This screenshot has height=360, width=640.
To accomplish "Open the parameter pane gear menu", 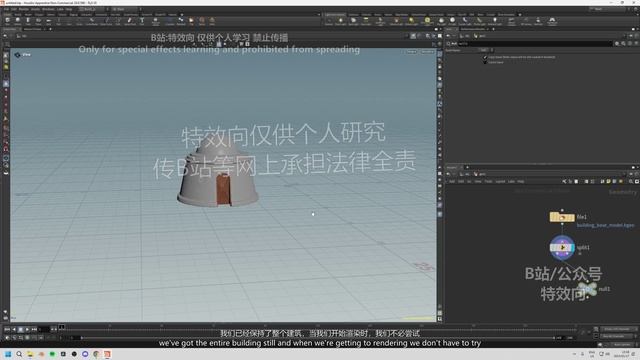I will point(617,43).
